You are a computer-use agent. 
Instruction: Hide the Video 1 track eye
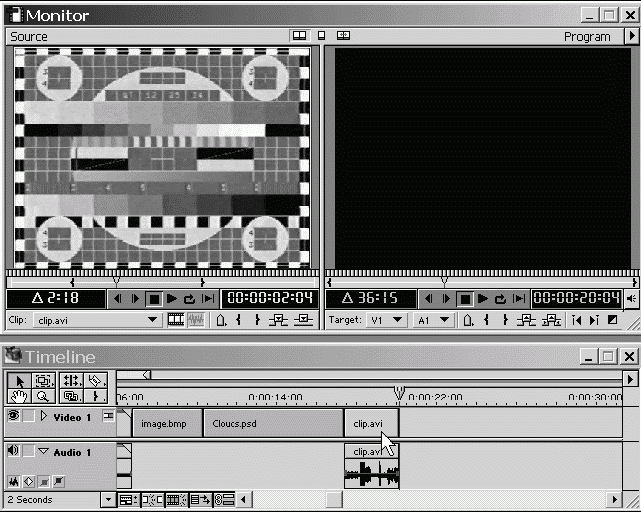point(13,416)
